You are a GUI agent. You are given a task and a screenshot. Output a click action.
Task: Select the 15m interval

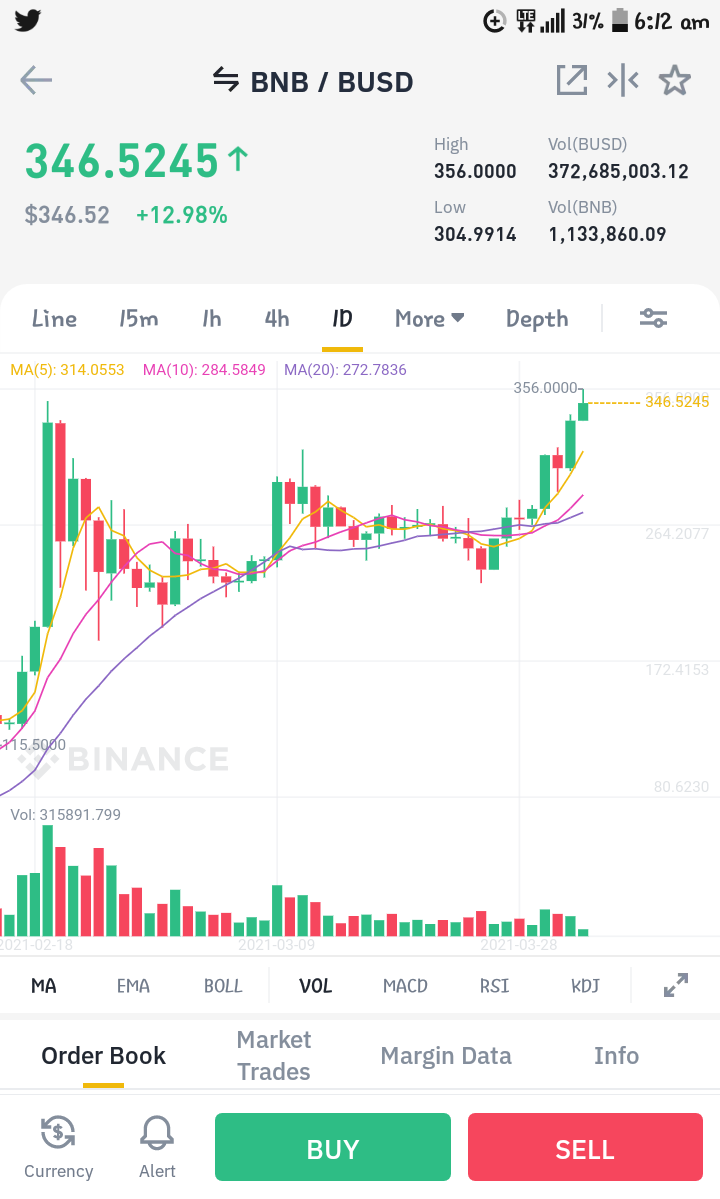click(x=138, y=319)
